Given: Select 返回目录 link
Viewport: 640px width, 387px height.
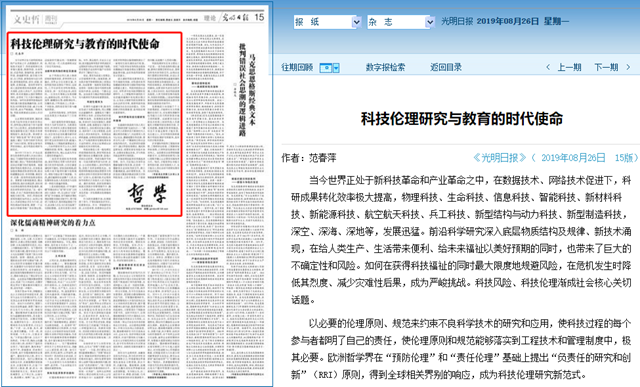Looking at the screenshot, I should click(446, 67).
